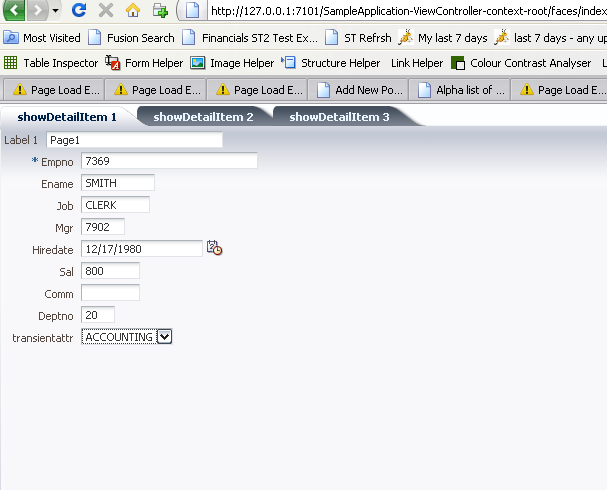The image size is (607, 495).
Task: Click the stop loading X icon
Action: pyautogui.click(x=105, y=11)
